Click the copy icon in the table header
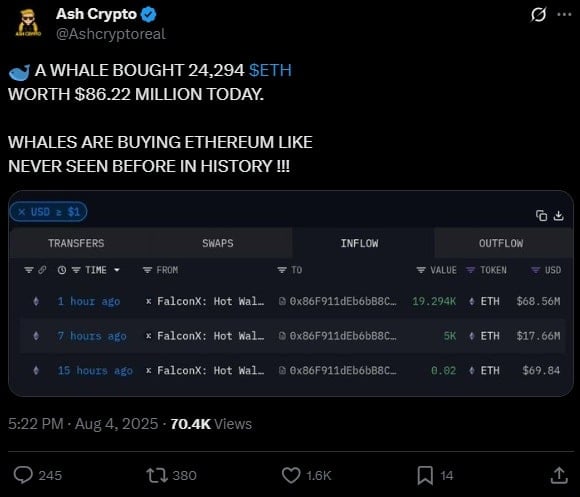The height and width of the screenshot is (497, 580). click(541, 215)
